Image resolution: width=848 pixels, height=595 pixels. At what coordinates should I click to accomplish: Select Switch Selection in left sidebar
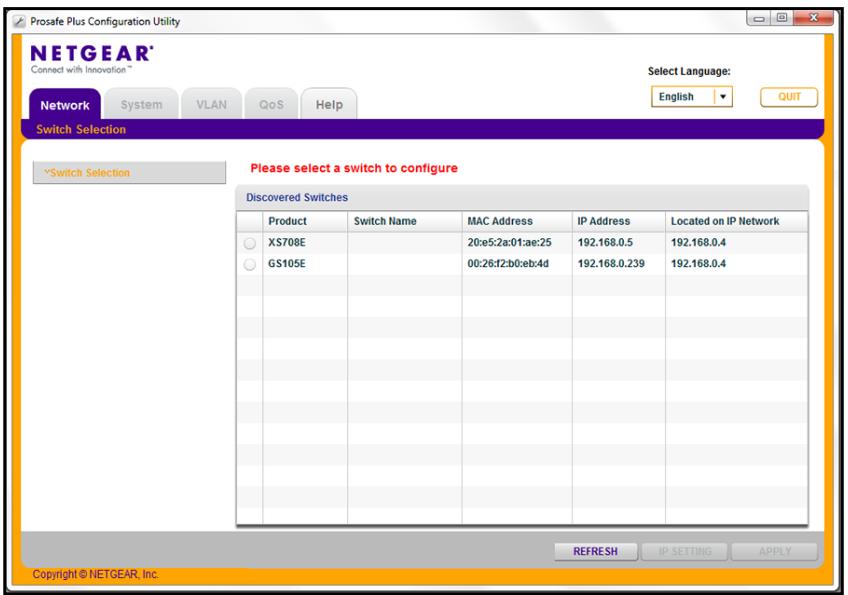(129, 173)
